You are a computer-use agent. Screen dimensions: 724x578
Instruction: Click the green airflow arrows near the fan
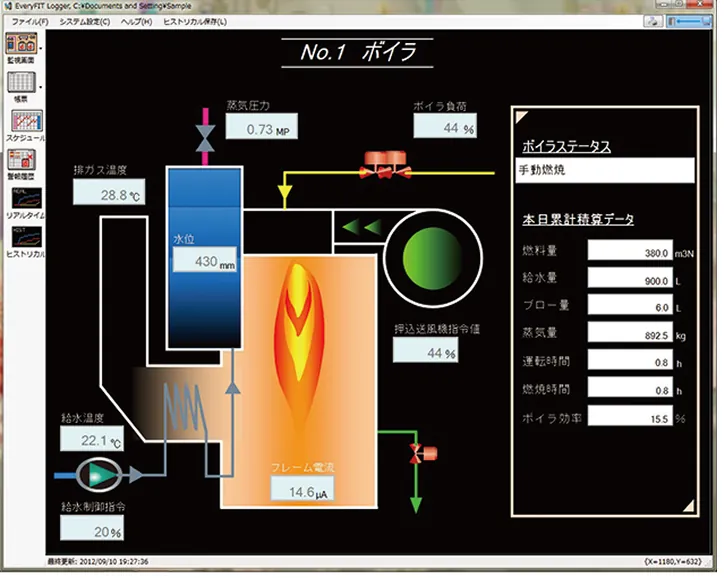[362, 227]
